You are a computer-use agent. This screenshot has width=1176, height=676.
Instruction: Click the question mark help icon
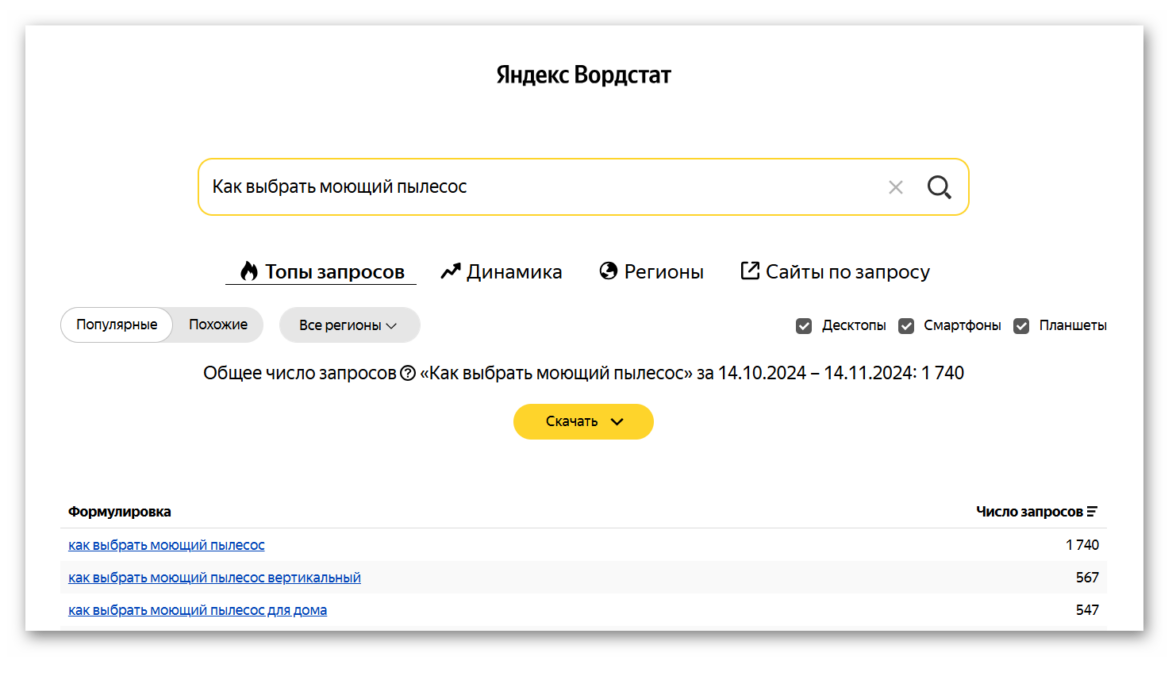[407, 374]
